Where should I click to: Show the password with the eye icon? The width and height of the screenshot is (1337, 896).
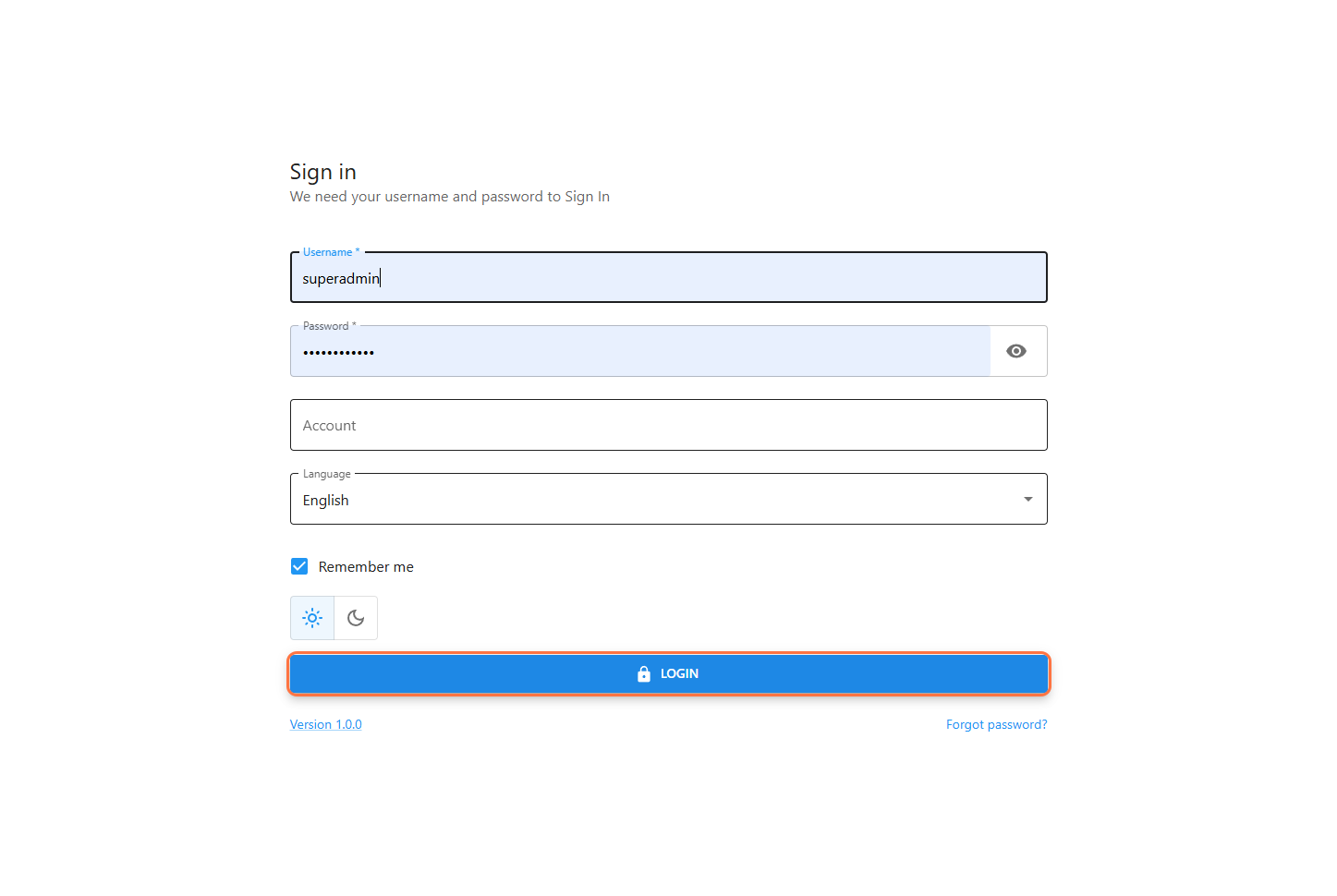click(x=1016, y=351)
